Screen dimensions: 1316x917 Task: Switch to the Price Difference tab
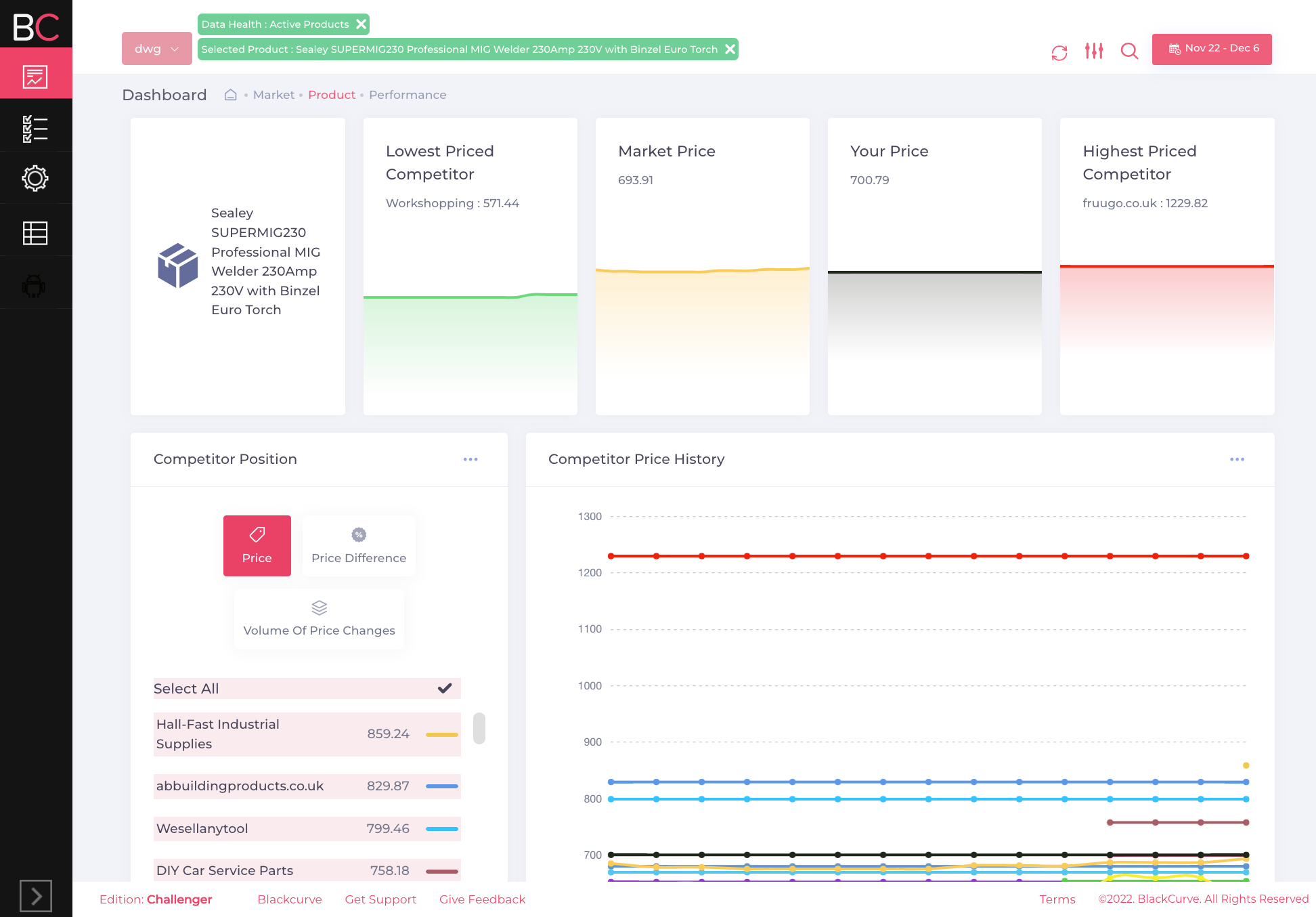point(359,546)
